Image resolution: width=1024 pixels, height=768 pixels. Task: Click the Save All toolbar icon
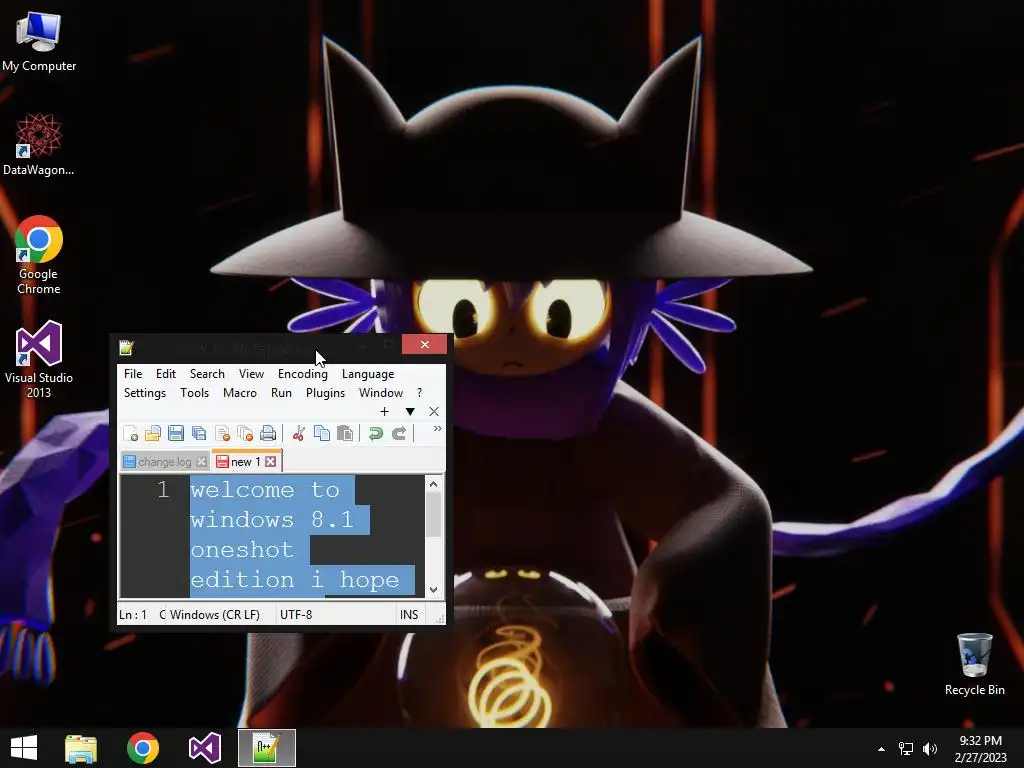click(x=199, y=434)
